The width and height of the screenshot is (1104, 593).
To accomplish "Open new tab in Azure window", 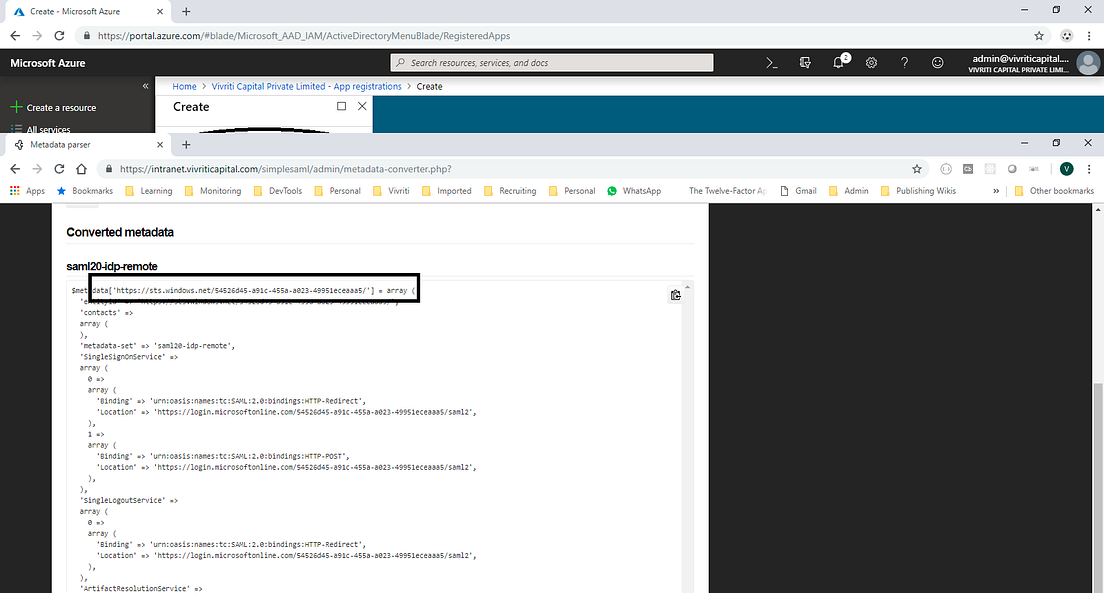I will click(186, 11).
